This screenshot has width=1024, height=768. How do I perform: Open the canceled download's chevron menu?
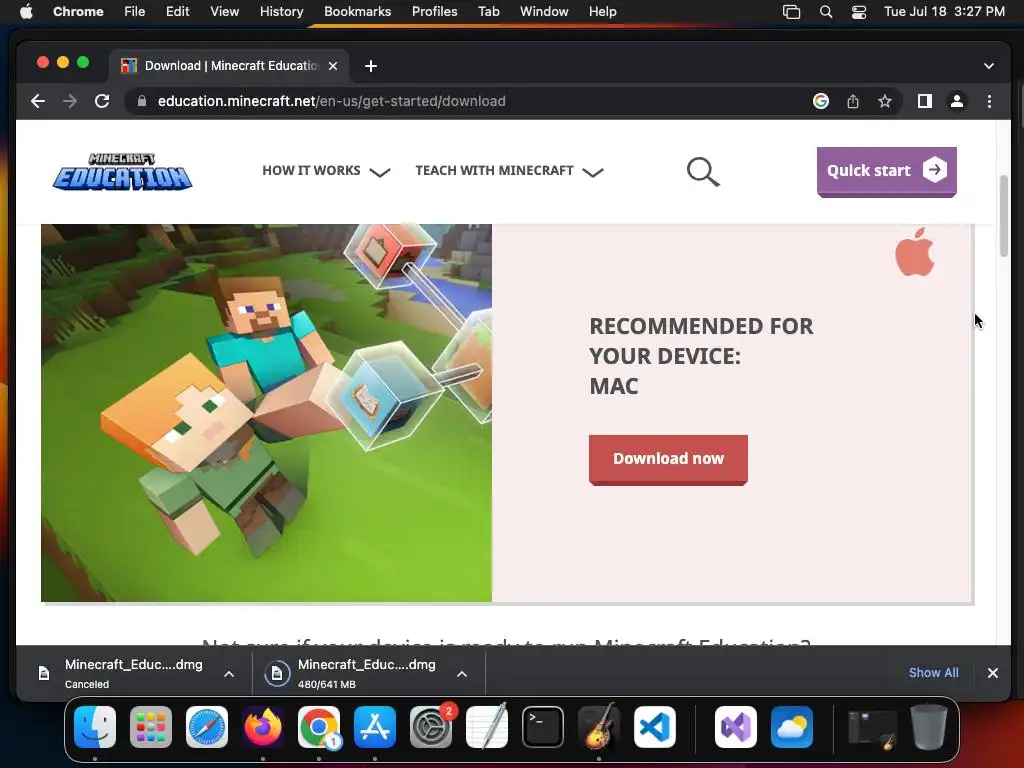pos(229,673)
